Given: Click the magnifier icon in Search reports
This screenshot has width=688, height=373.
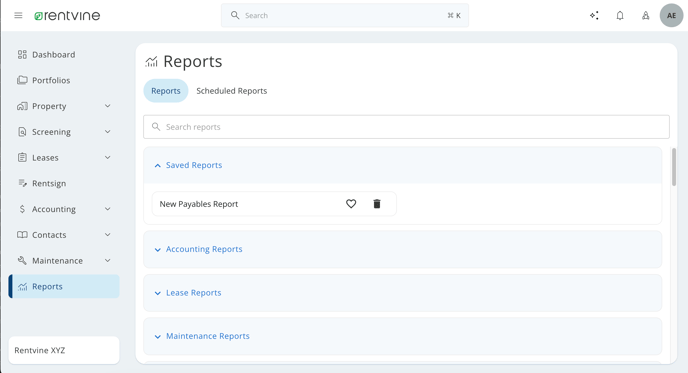Looking at the screenshot, I should (x=156, y=127).
